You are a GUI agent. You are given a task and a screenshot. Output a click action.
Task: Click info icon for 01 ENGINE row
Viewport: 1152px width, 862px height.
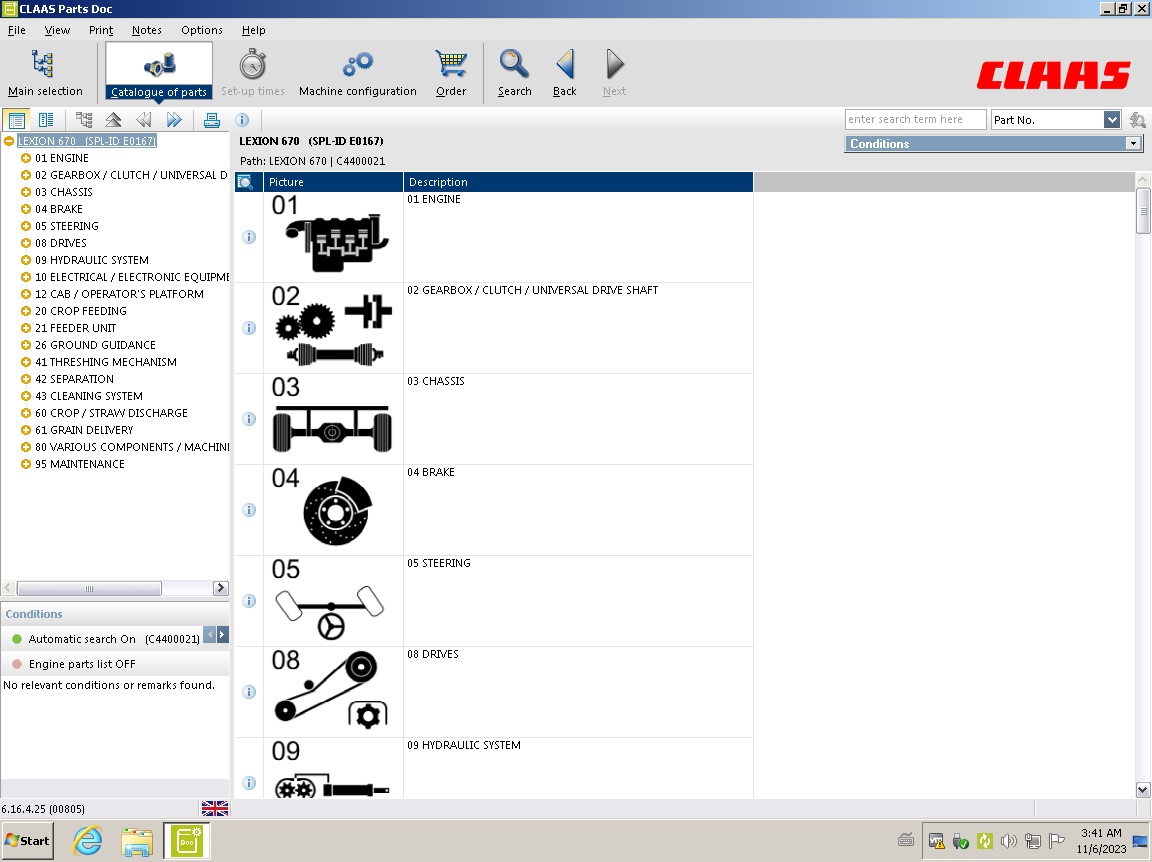point(249,237)
